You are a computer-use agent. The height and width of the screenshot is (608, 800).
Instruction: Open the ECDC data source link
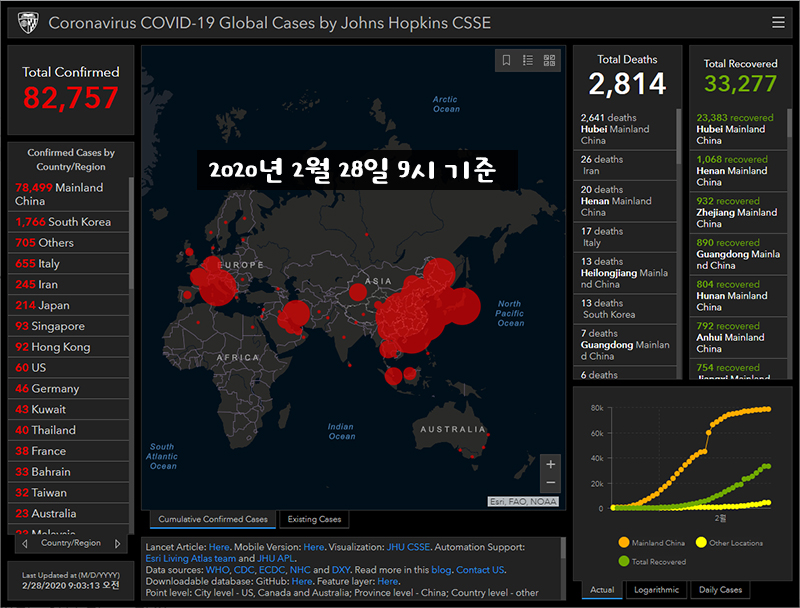[x=272, y=570]
